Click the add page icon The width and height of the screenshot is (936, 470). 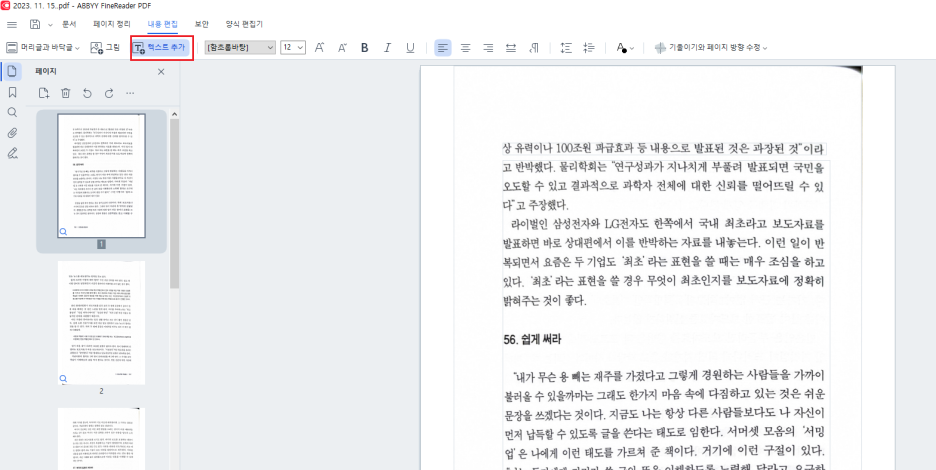point(44,93)
